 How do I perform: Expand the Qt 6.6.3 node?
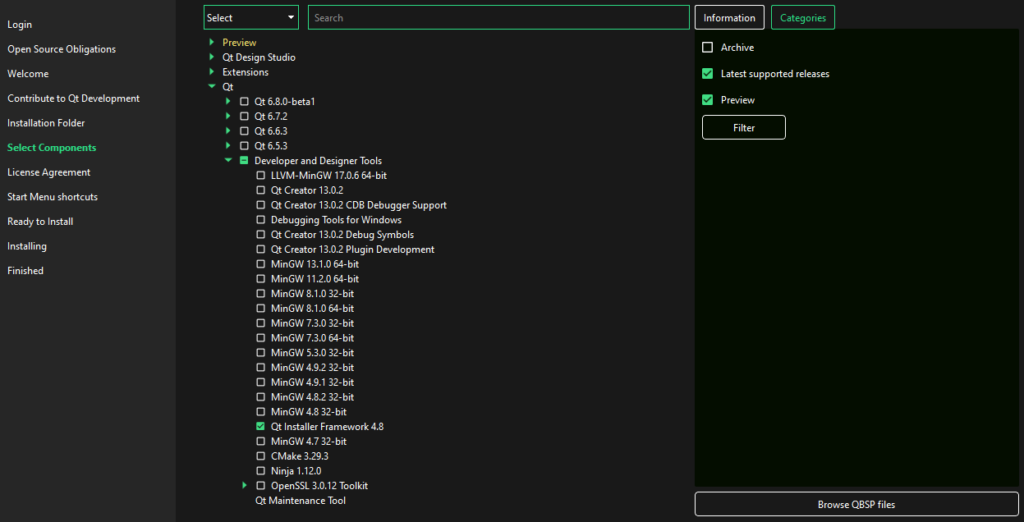pos(228,131)
